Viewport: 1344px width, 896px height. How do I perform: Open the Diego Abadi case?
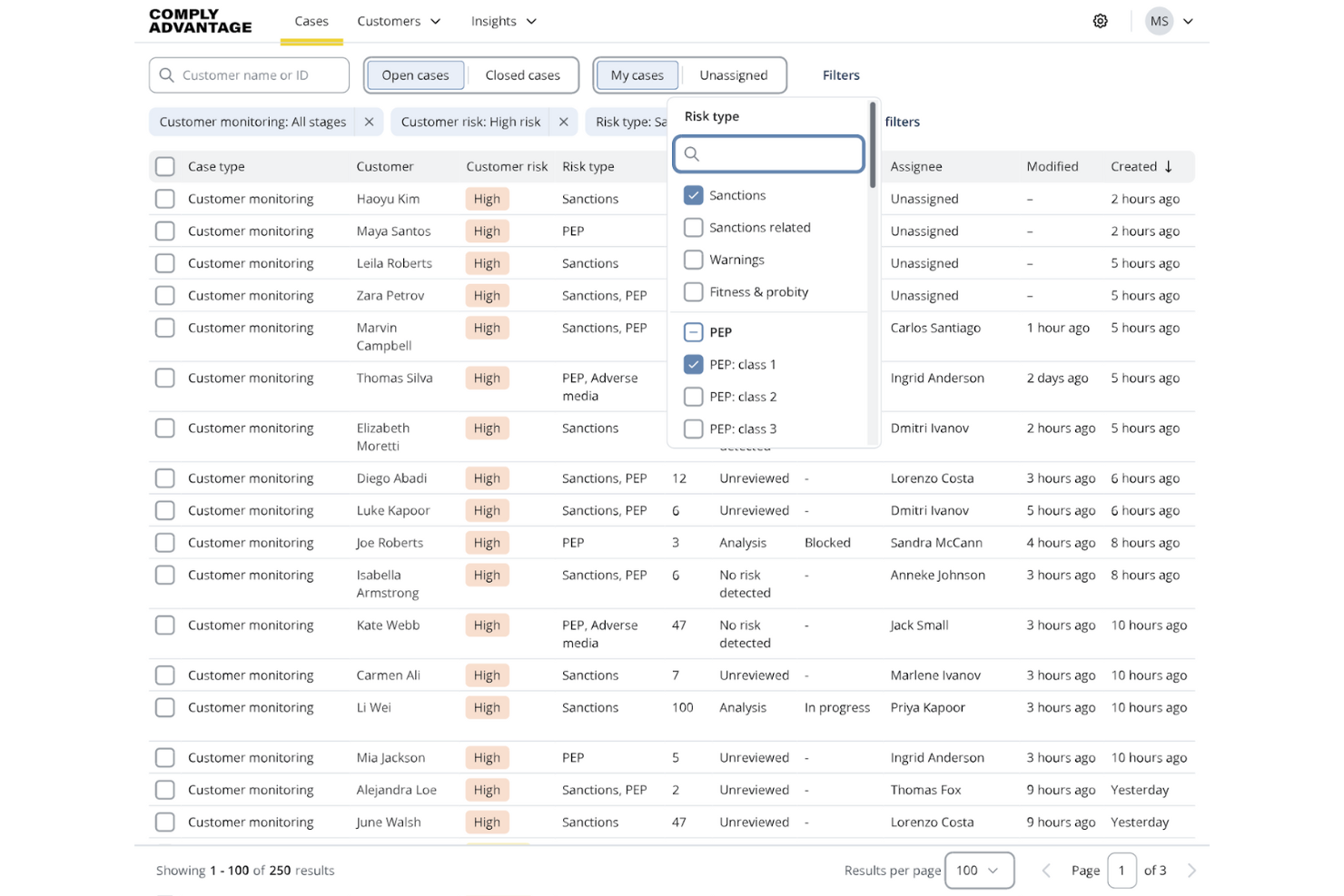(x=391, y=478)
